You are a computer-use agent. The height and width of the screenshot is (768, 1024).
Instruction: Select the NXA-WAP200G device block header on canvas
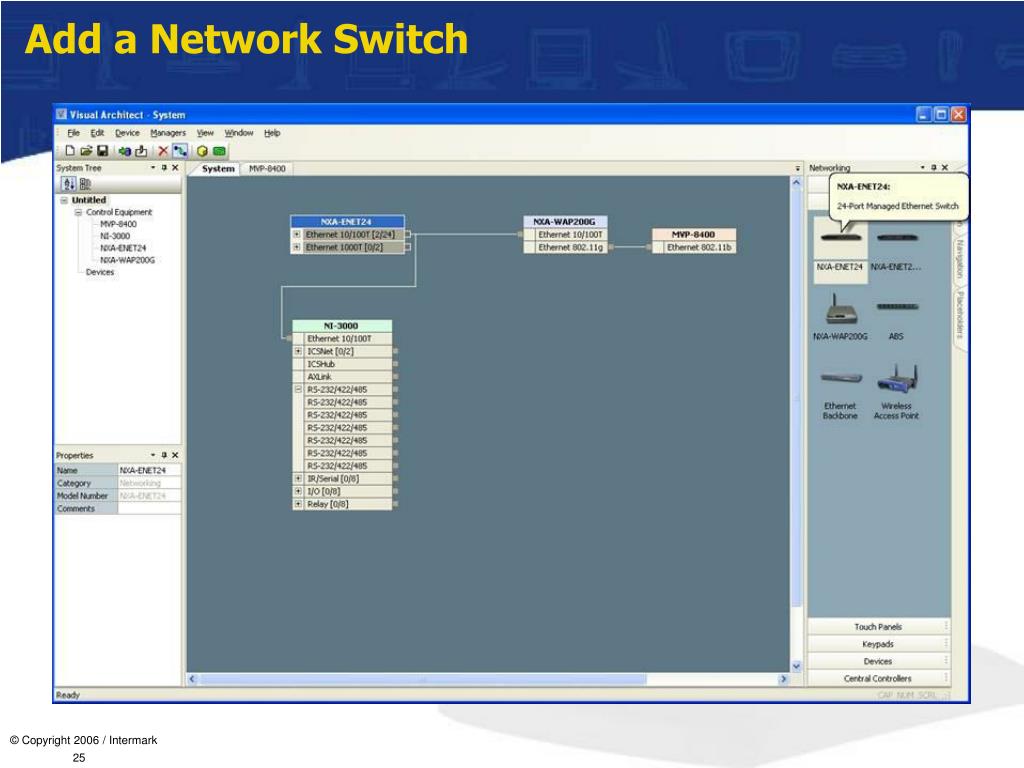pyautogui.click(x=564, y=222)
